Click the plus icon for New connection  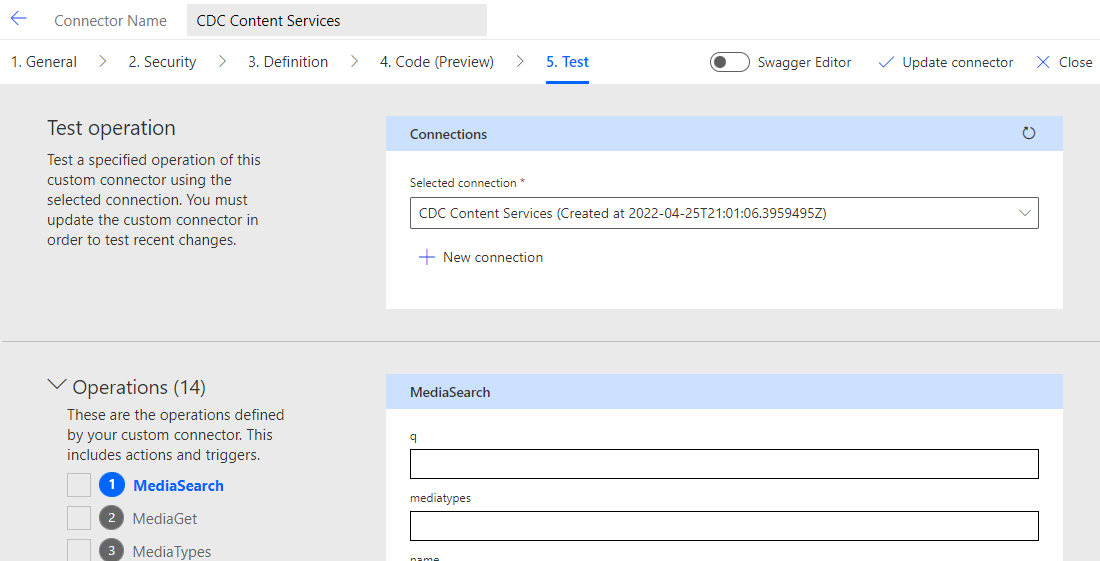click(x=427, y=257)
